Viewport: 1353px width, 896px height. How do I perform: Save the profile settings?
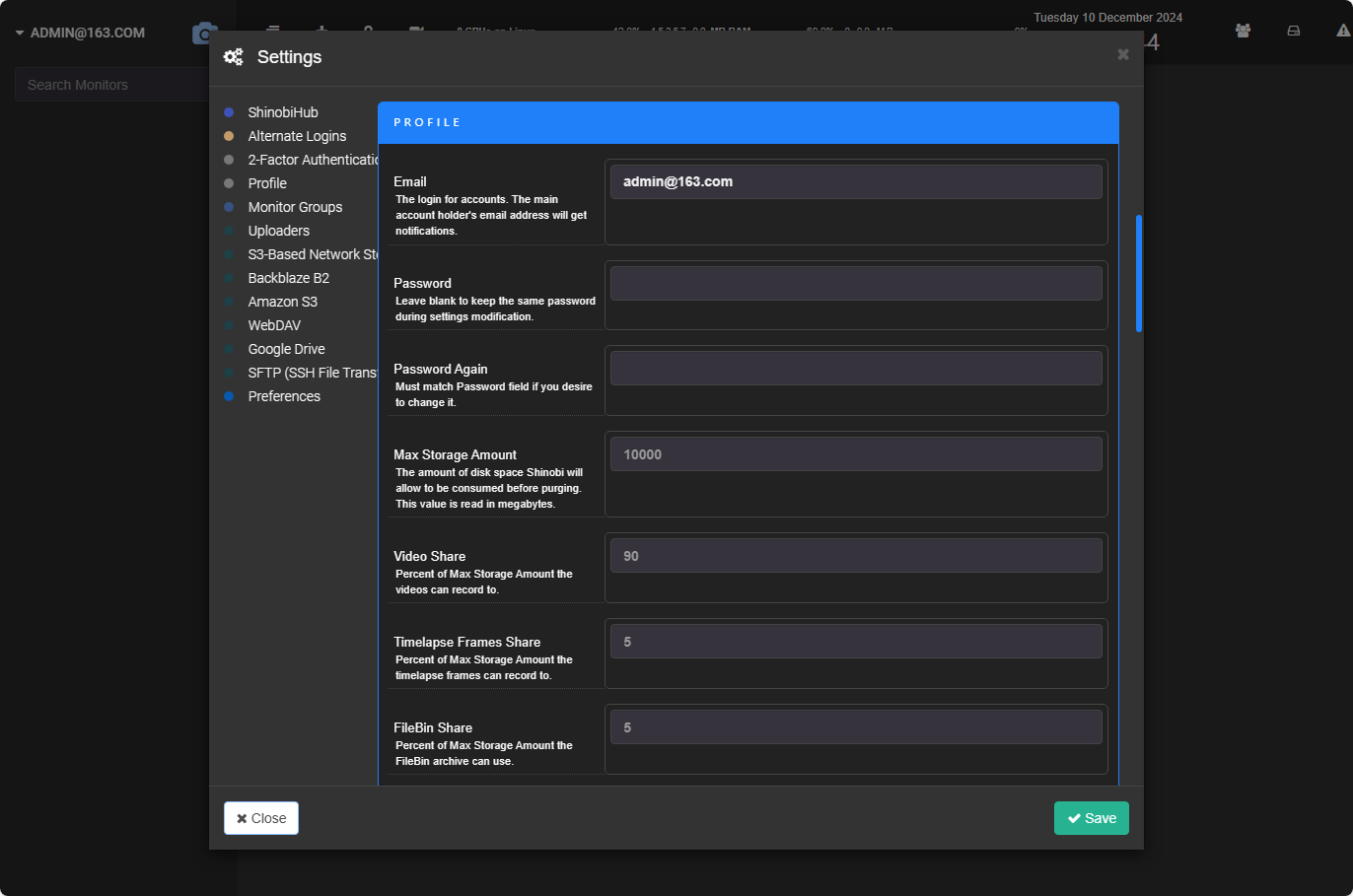(x=1091, y=818)
